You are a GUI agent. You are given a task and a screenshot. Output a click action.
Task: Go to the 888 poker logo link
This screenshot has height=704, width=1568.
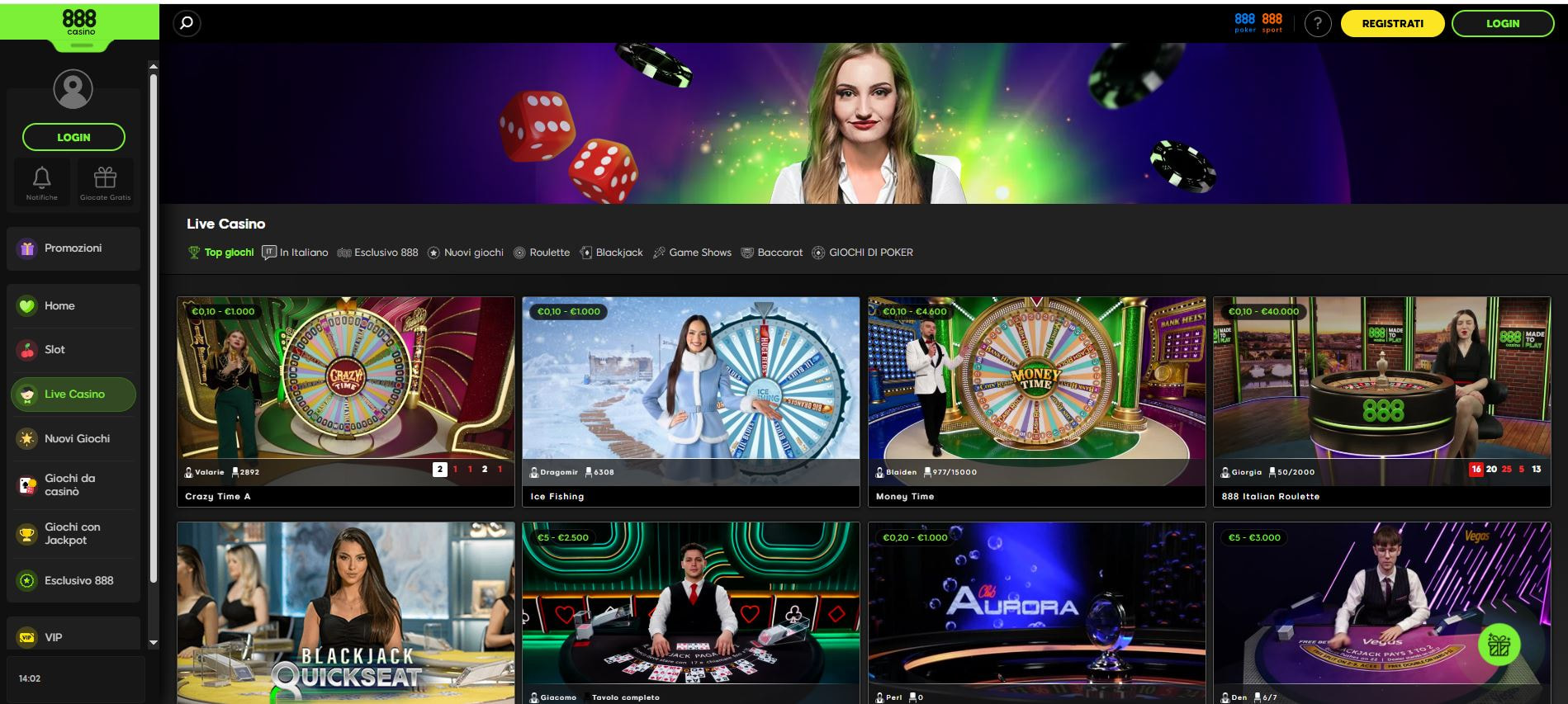tap(1245, 23)
